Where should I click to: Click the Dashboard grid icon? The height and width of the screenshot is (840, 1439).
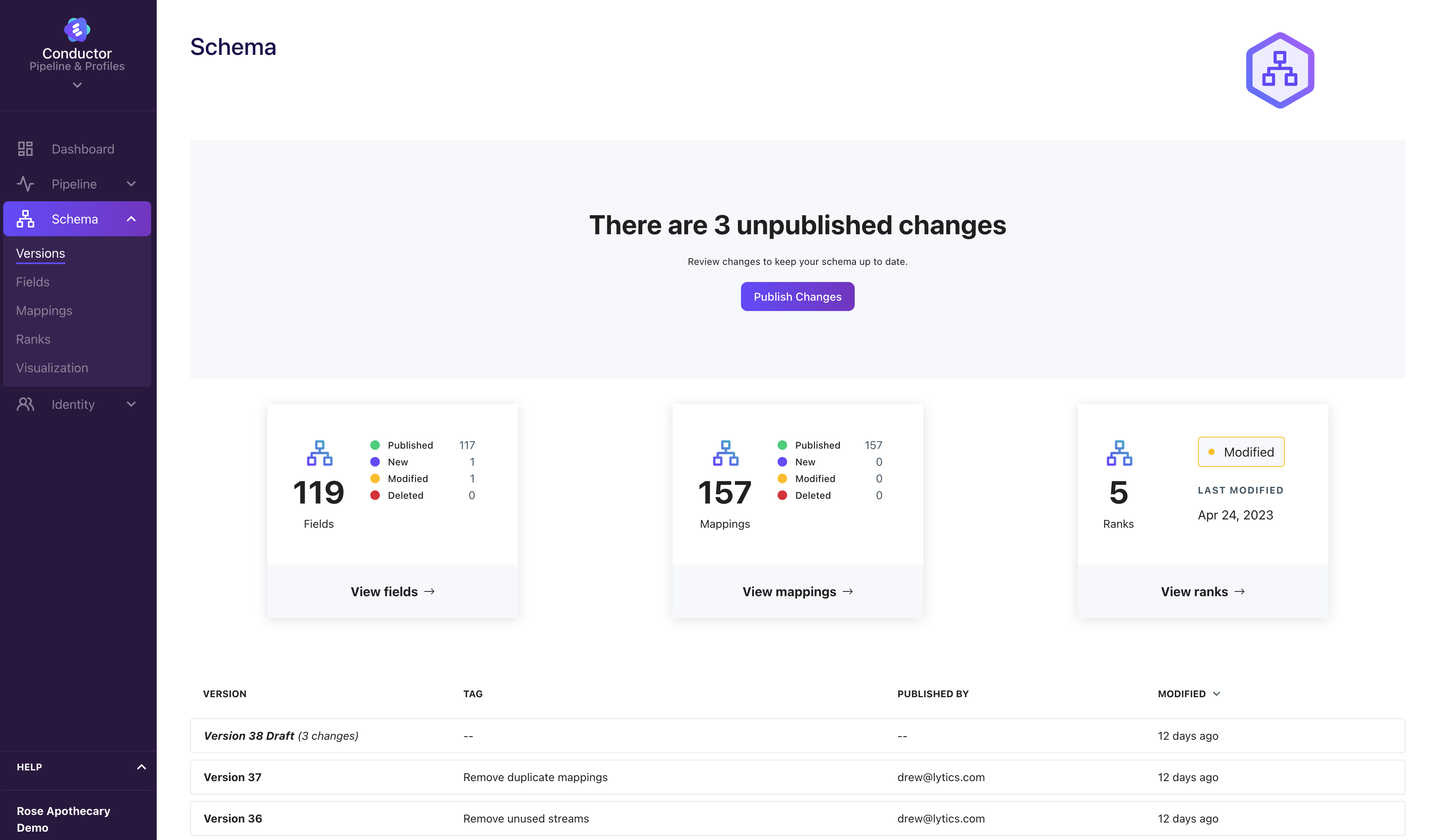tap(25, 149)
